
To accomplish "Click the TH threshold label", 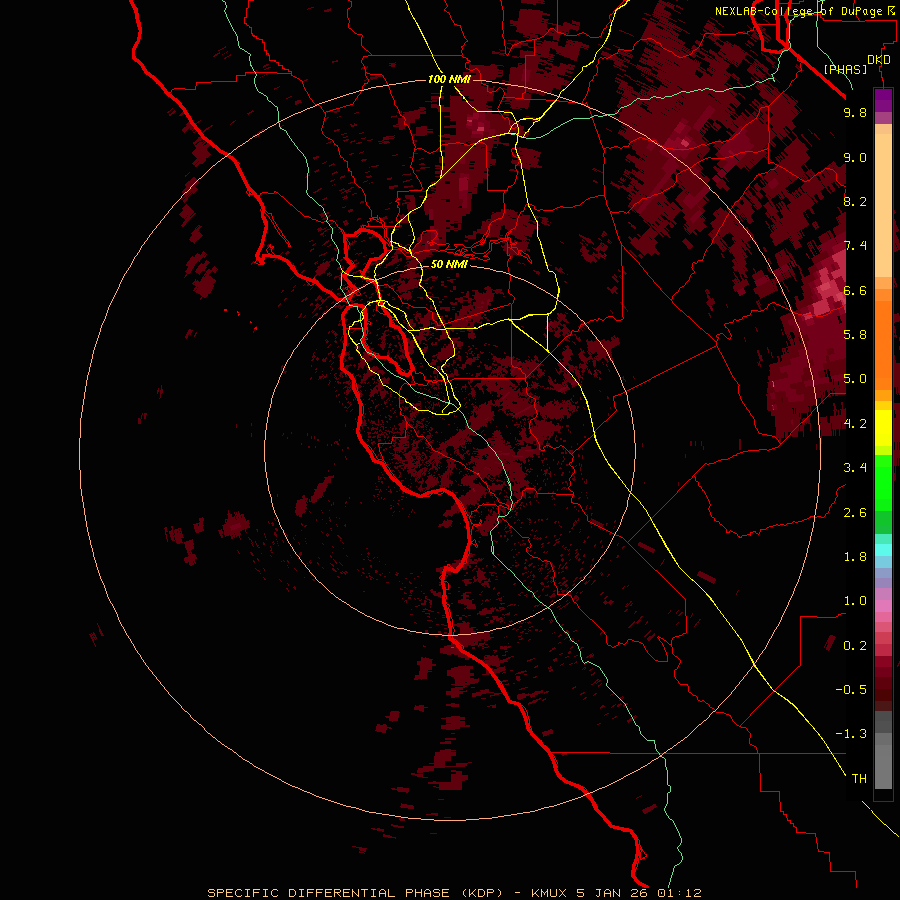I will pyautogui.click(x=859, y=779).
